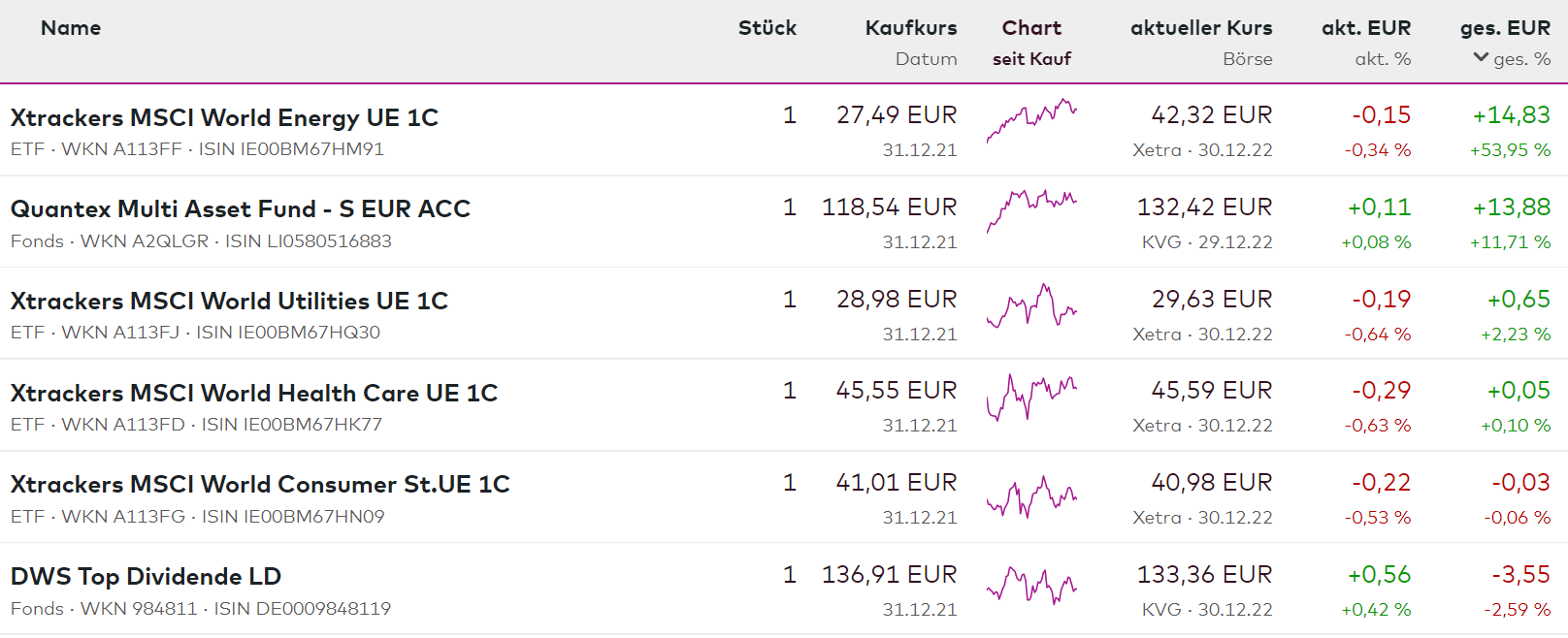Image resolution: width=1568 pixels, height=638 pixels.
Task: Sort by aktueller Kurs header
Action: point(1200,28)
